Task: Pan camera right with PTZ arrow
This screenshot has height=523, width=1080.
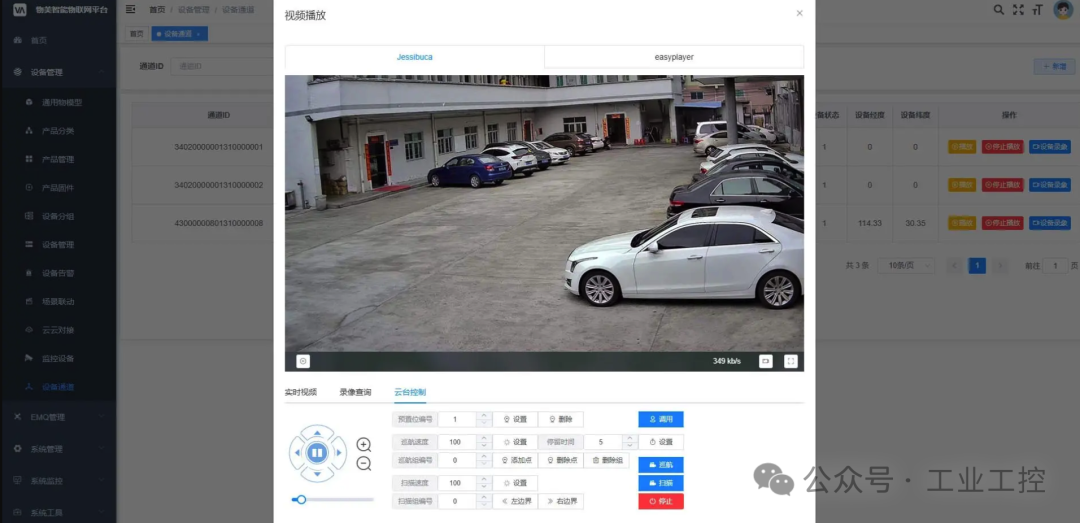Action: tap(338, 453)
